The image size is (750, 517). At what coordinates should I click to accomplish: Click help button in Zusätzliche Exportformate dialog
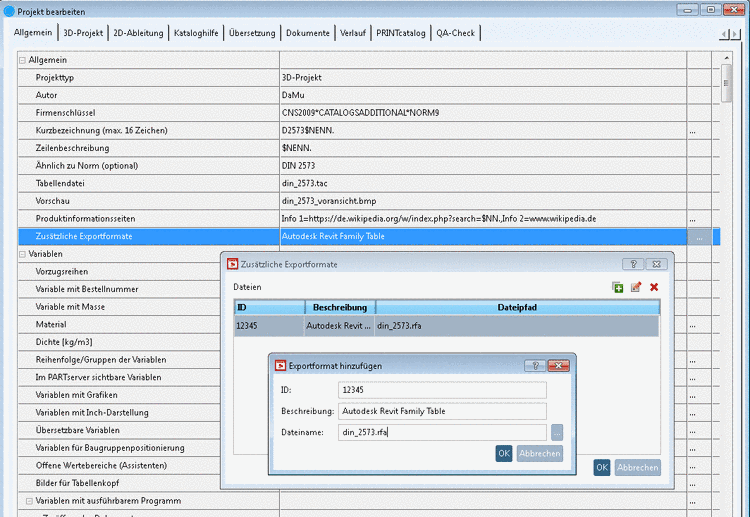[633, 264]
